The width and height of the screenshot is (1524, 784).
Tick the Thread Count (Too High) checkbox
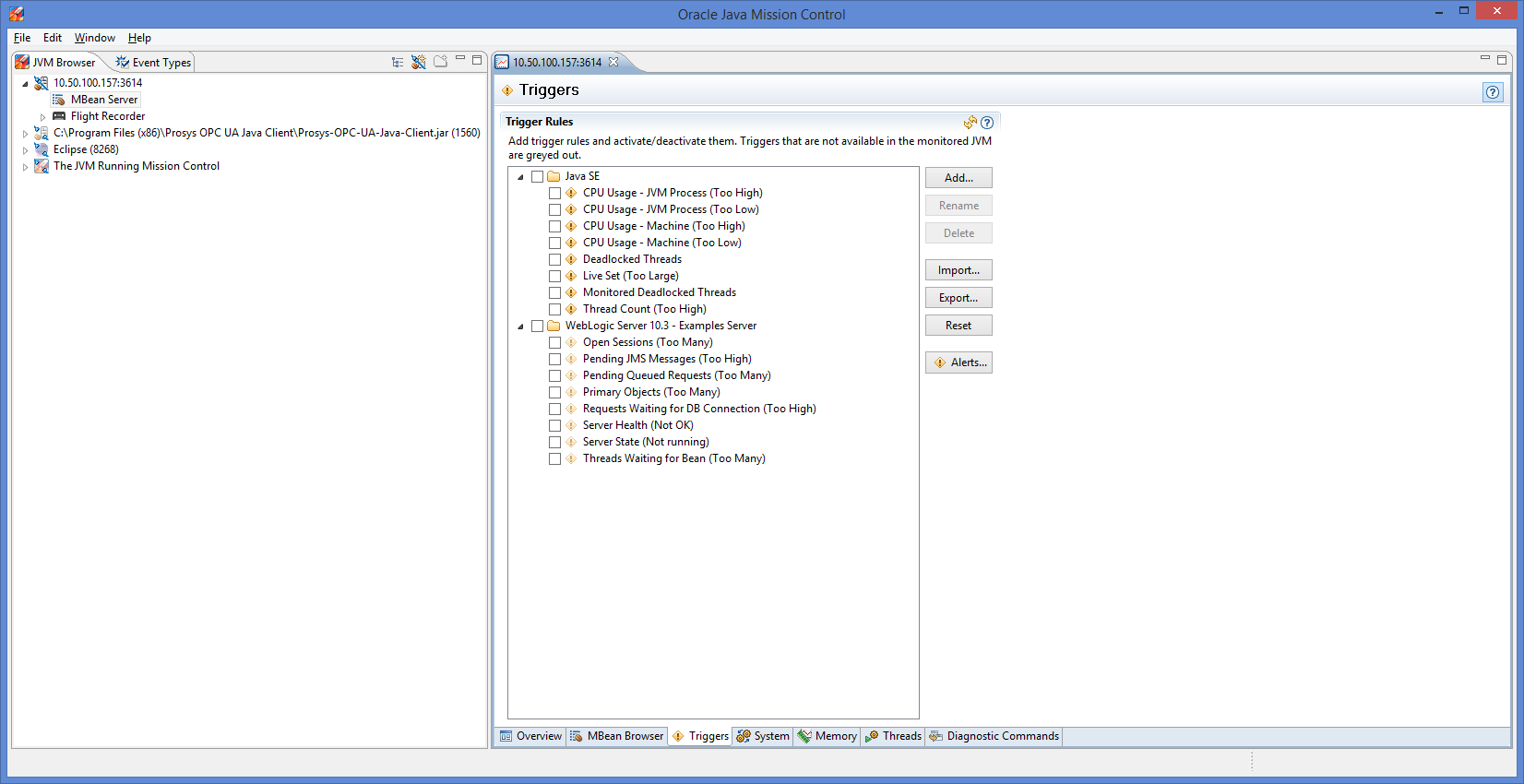(x=554, y=309)
